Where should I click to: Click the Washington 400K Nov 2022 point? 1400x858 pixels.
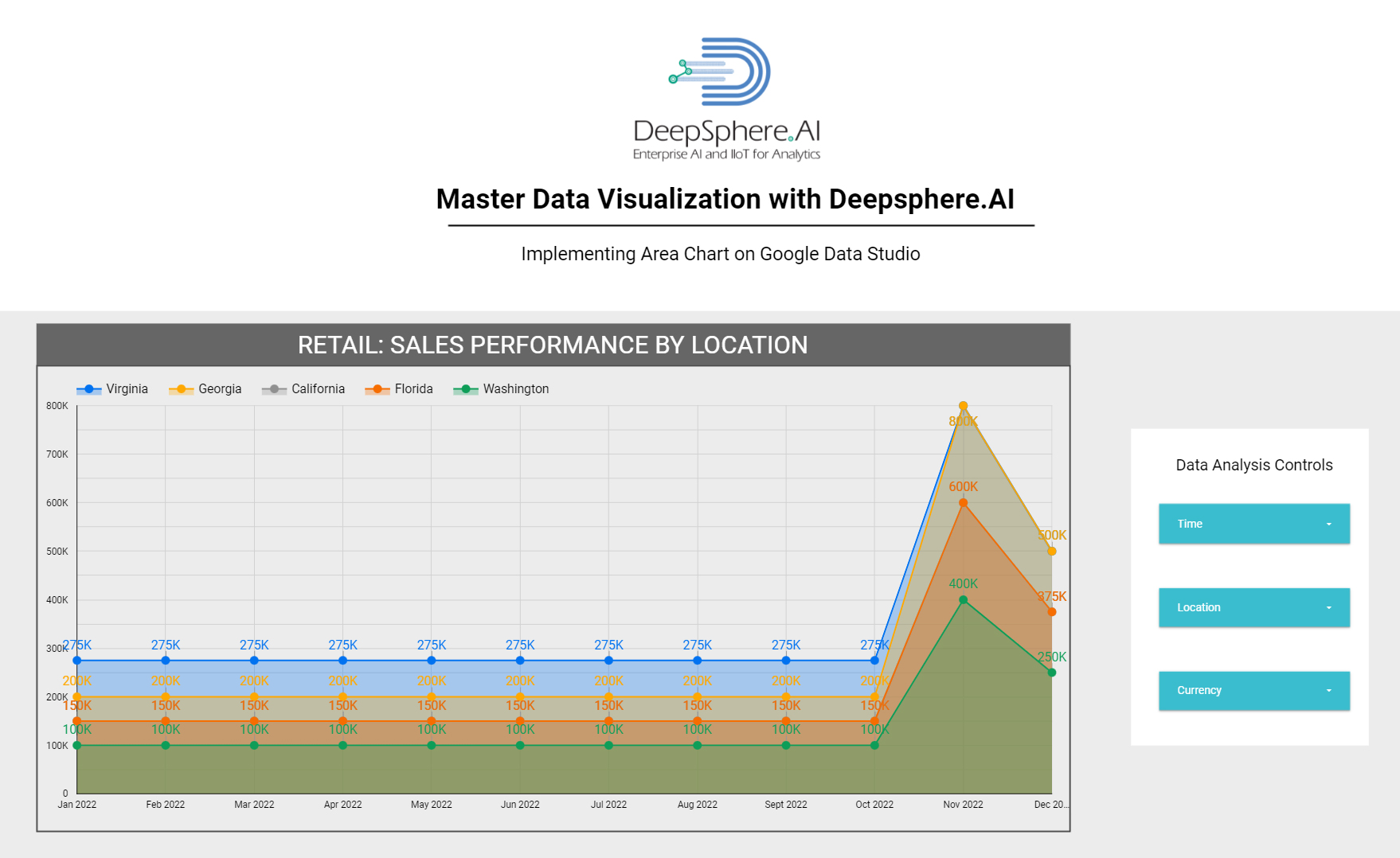coord(963,600)
